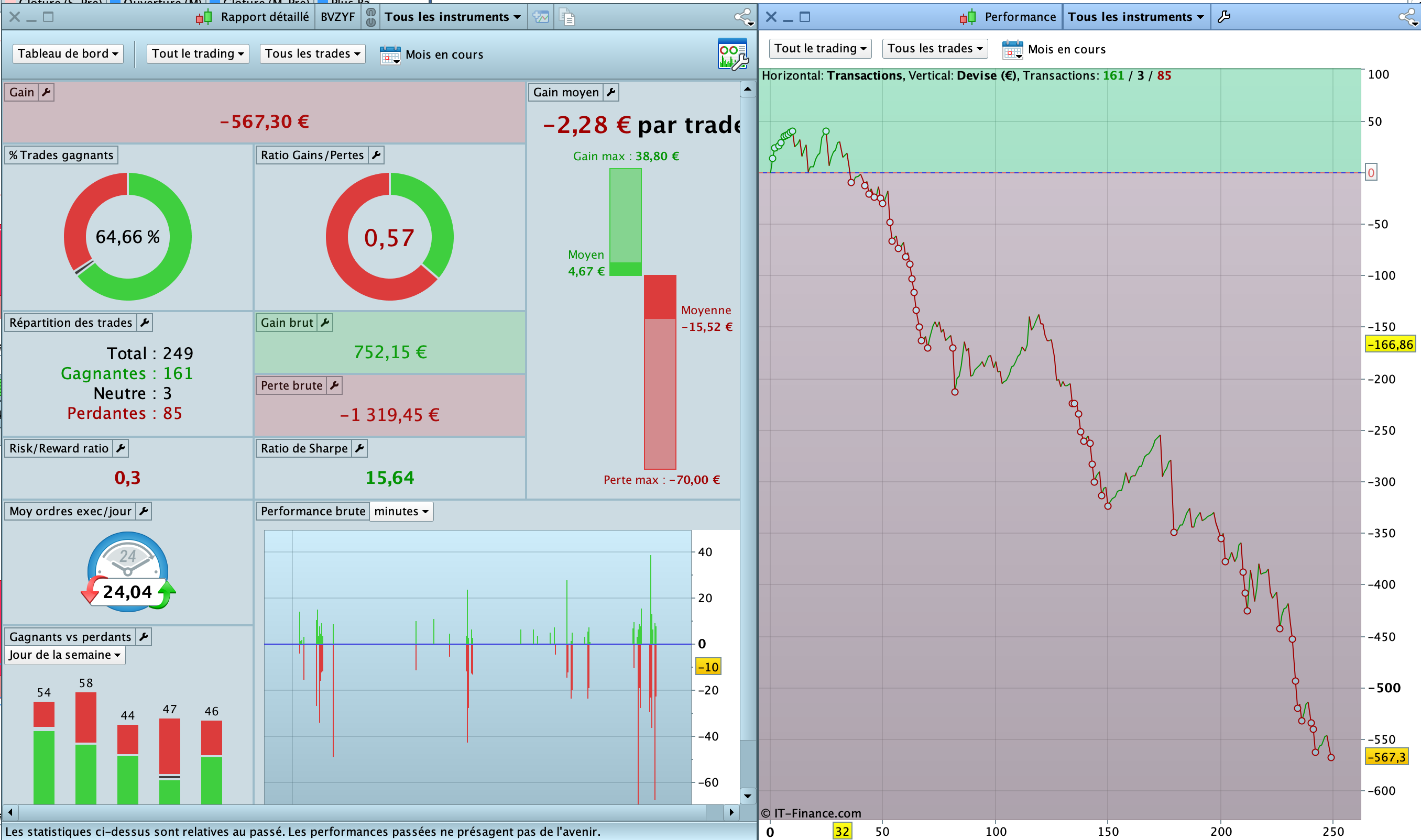Click wrench icon next to Gain brut
This screenshot has height=840, width=1421.
click(325, 323)
